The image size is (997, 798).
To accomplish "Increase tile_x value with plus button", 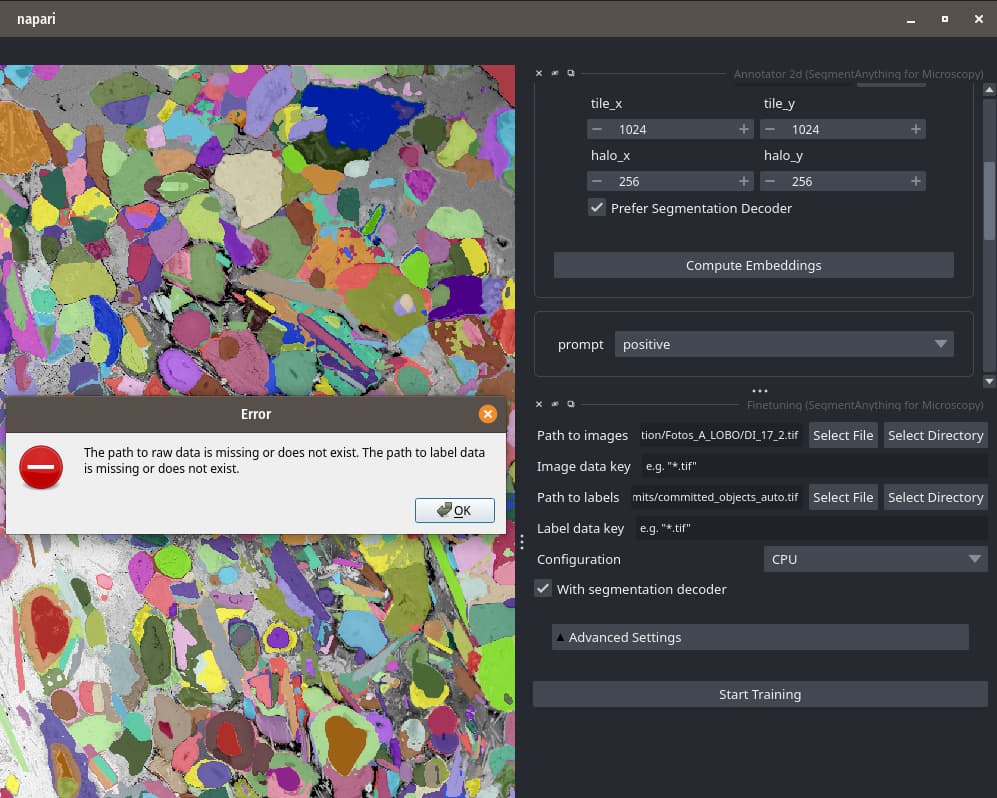I will [743, 129].
